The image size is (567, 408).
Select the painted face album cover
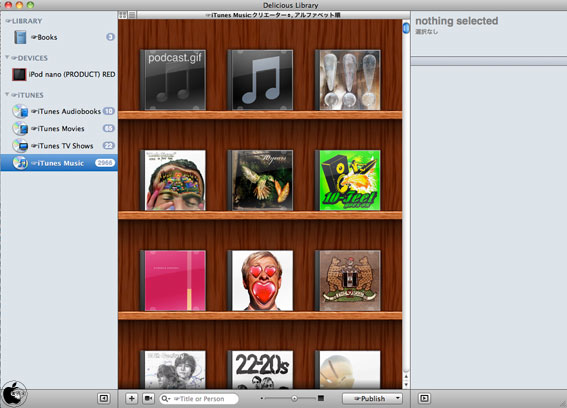click(x=173, y=180)
